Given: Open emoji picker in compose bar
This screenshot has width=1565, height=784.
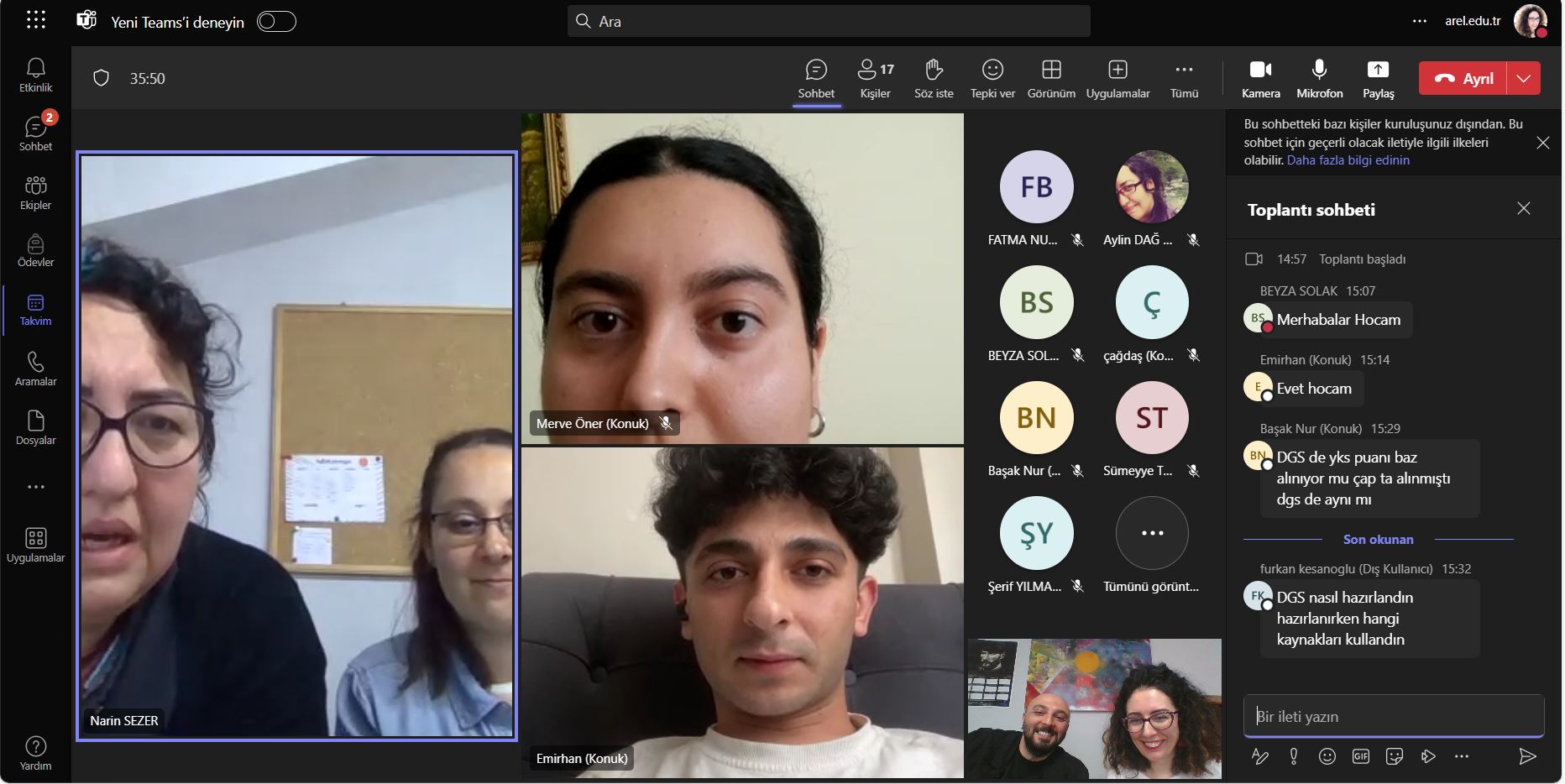Looking at the screenshot, I should 1327,756.
